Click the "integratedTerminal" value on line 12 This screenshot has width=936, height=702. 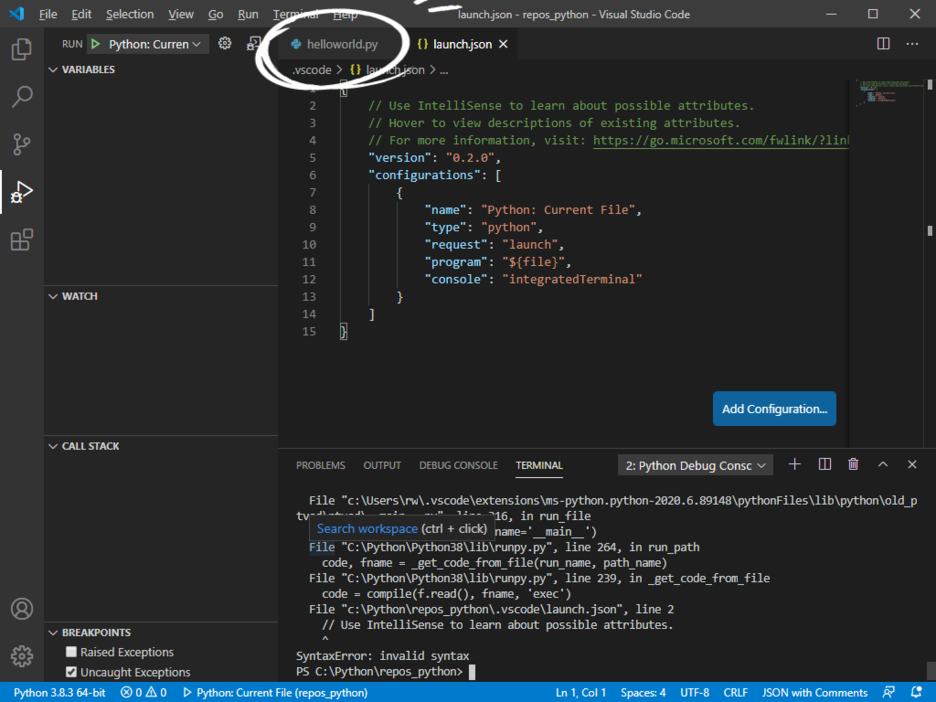572,279
